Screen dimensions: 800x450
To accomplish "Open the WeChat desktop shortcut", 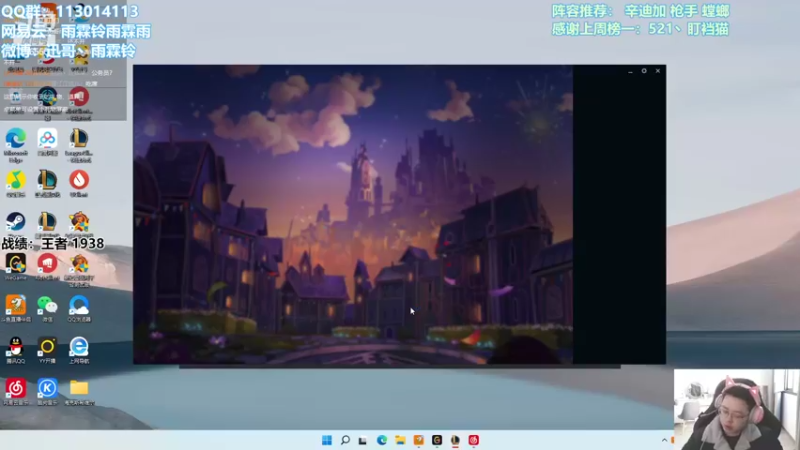I will tap(47, 306).
